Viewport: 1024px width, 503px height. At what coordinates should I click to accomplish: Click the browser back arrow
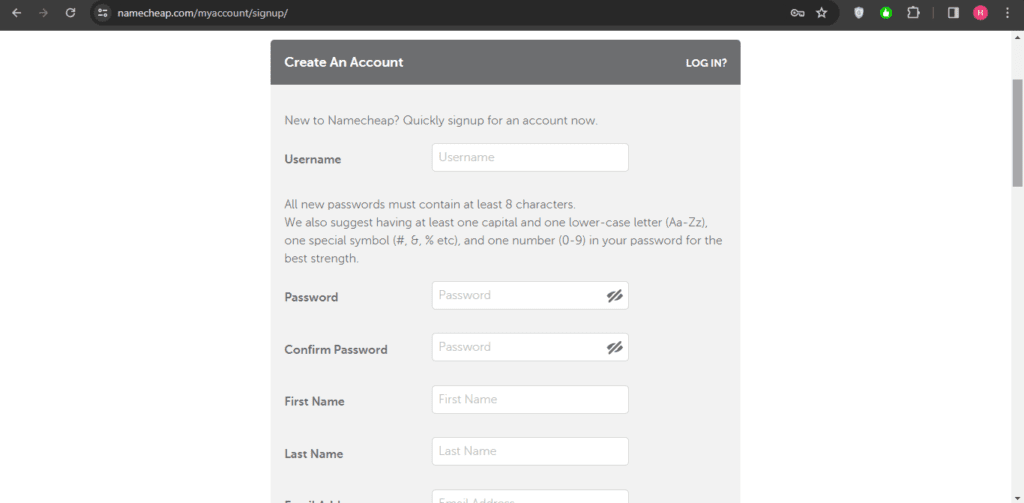click(16, 12)
